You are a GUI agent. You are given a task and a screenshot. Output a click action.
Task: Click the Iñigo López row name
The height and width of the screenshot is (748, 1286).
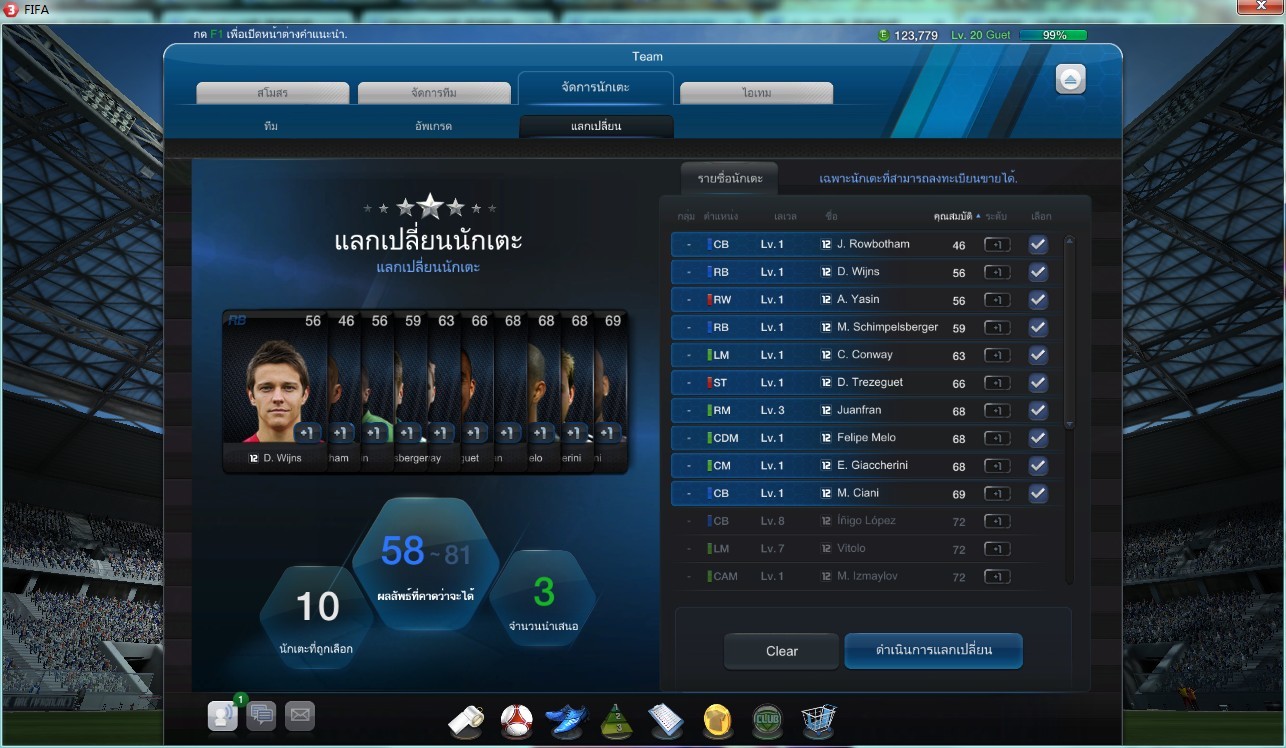(866, 521)
